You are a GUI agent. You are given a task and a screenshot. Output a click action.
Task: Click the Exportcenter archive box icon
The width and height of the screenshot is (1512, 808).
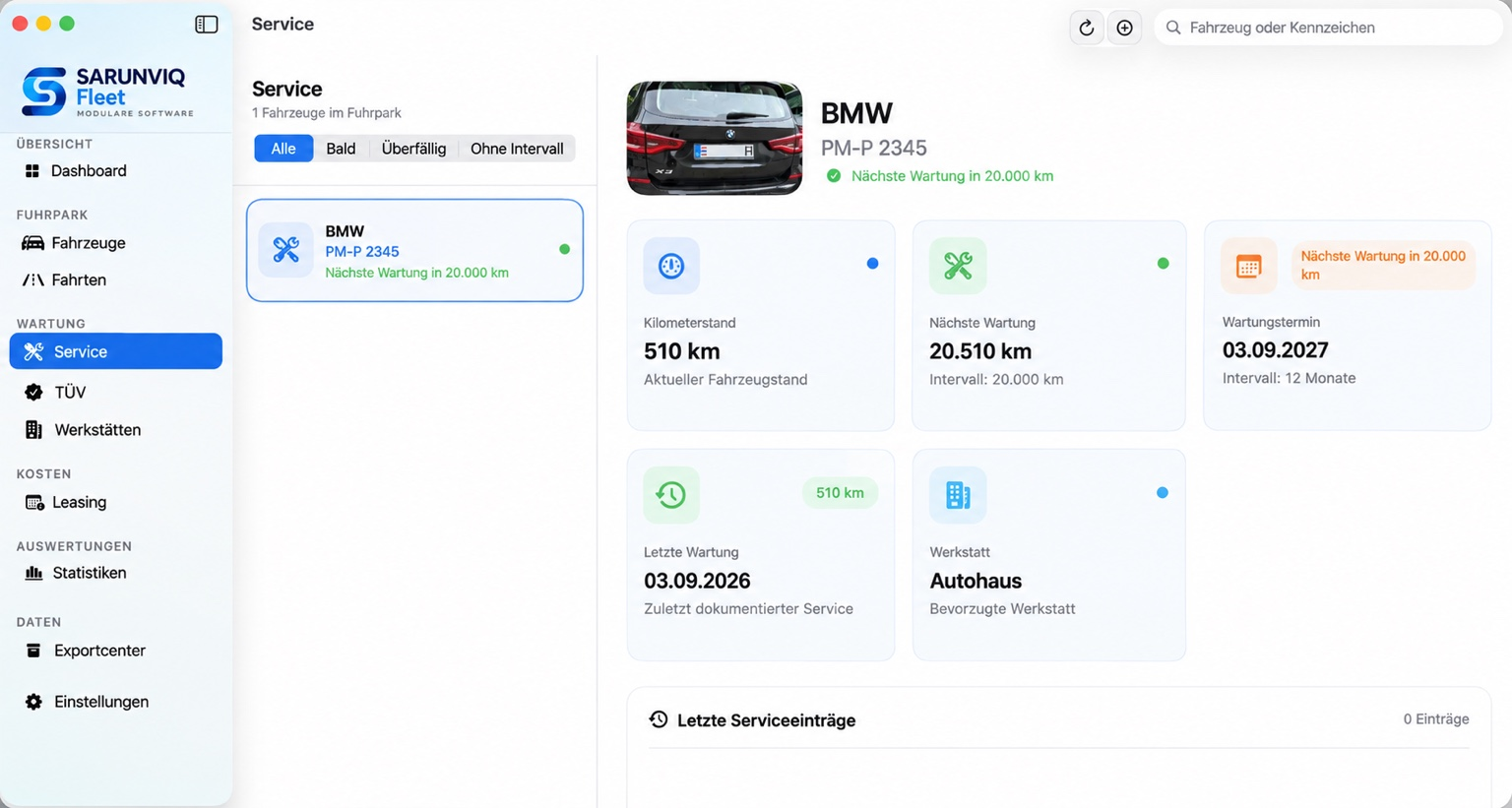[33, 651]
